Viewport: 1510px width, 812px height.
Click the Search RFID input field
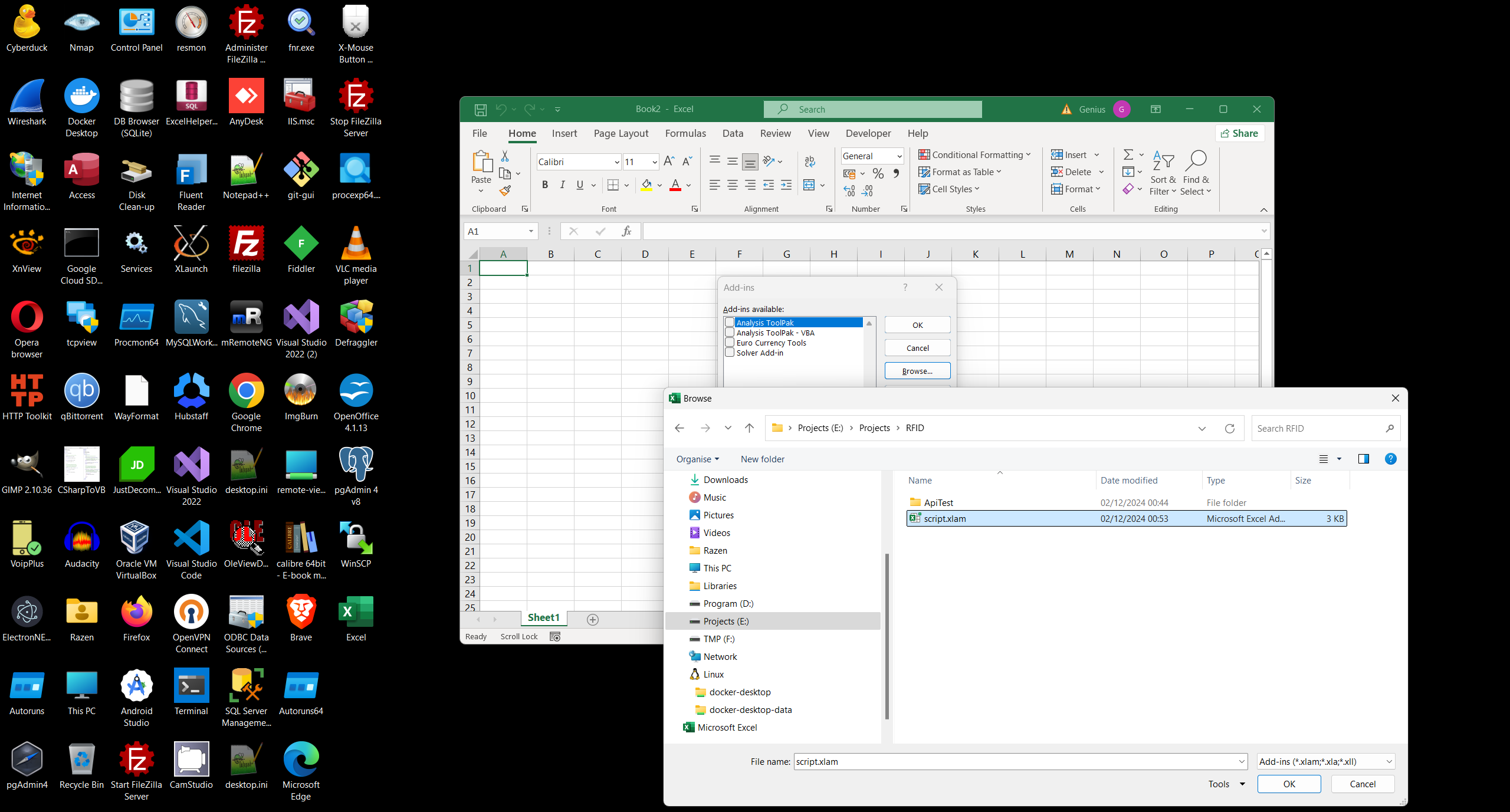click(x=1318, y=429)
